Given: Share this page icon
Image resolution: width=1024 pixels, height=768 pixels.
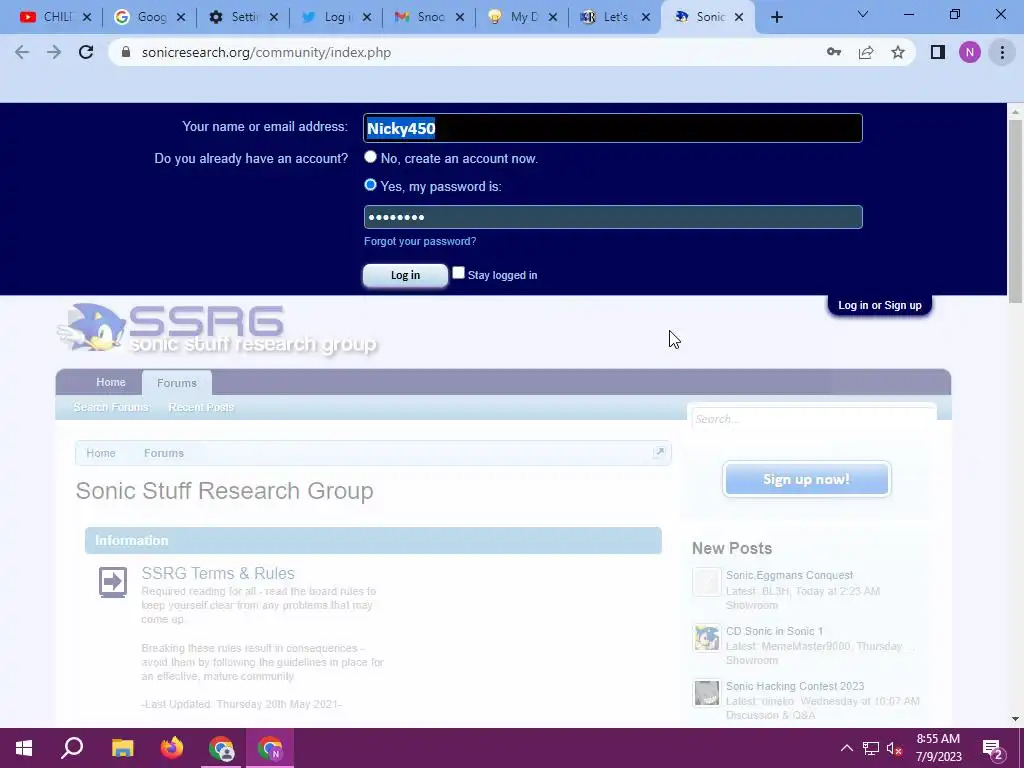Looking at the screenshot, I should (x=866, y=52).
